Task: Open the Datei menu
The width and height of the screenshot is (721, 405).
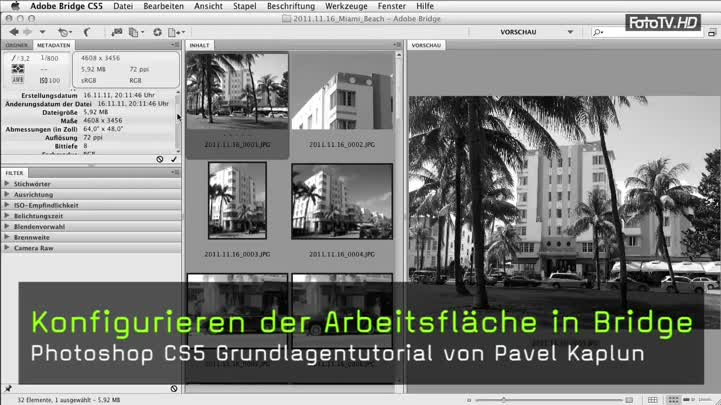Action: pyautogui.click(x=123, y=6)
